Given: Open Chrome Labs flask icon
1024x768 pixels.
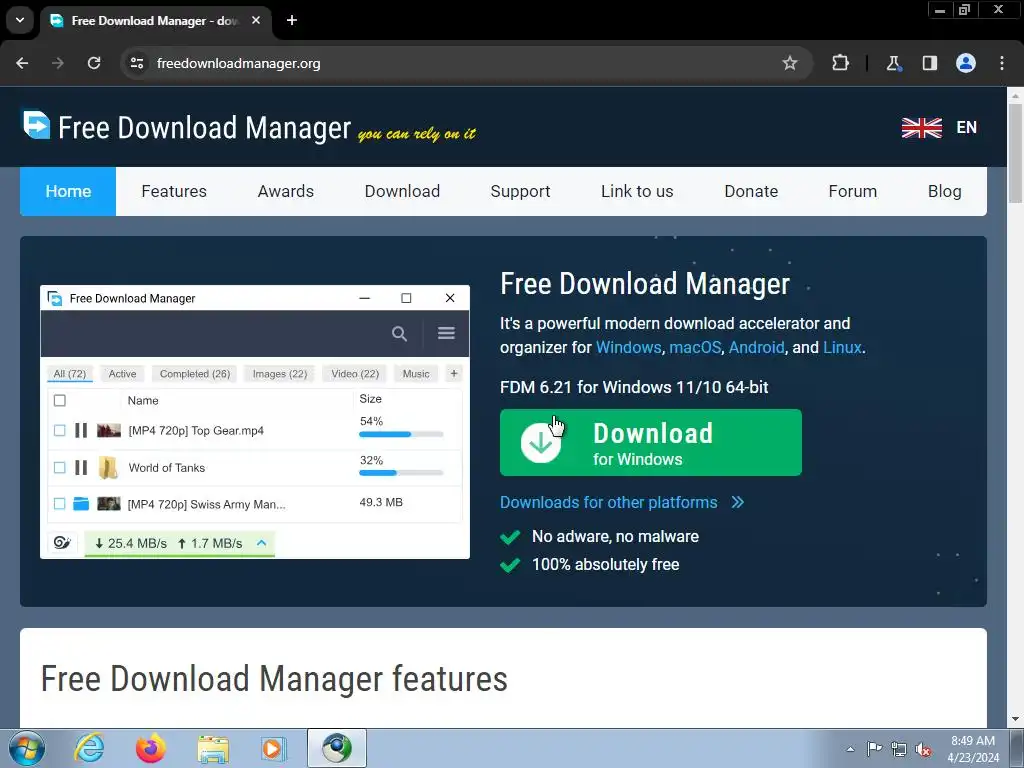Looking at the screenshot, I should pos(893,63).
